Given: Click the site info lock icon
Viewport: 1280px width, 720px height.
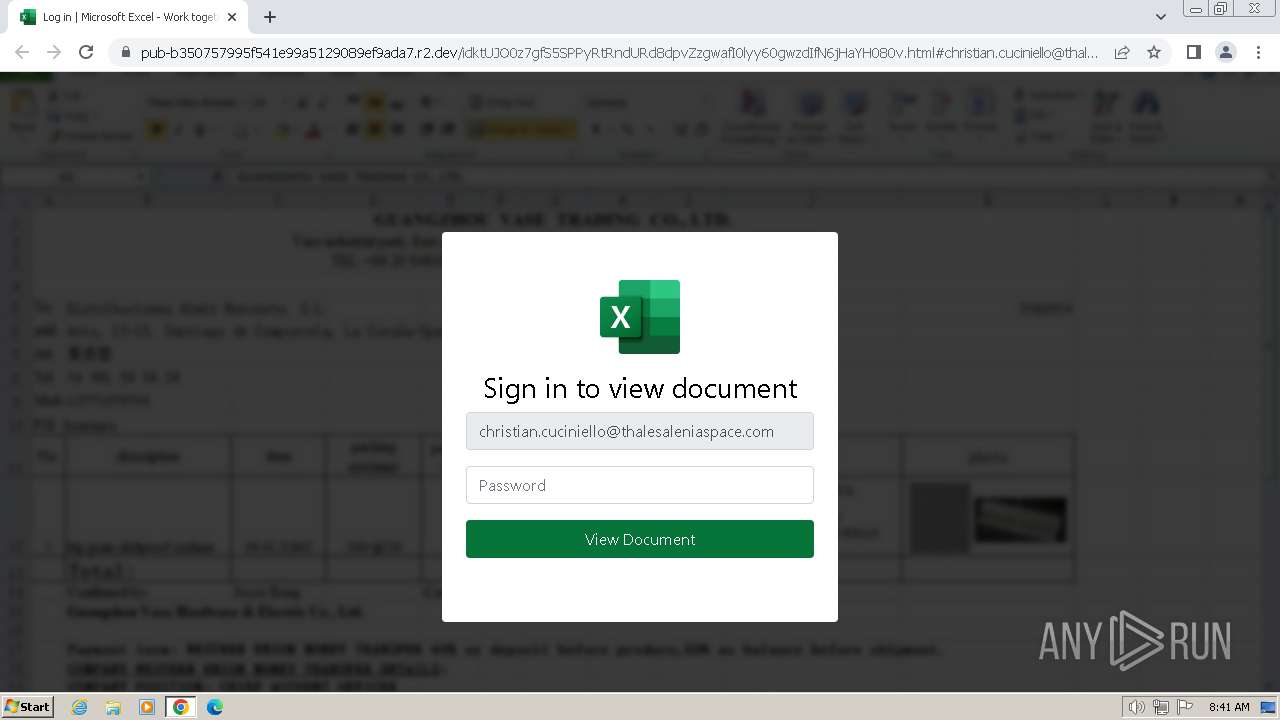Looking at the screenshot, I should (126, 52).
